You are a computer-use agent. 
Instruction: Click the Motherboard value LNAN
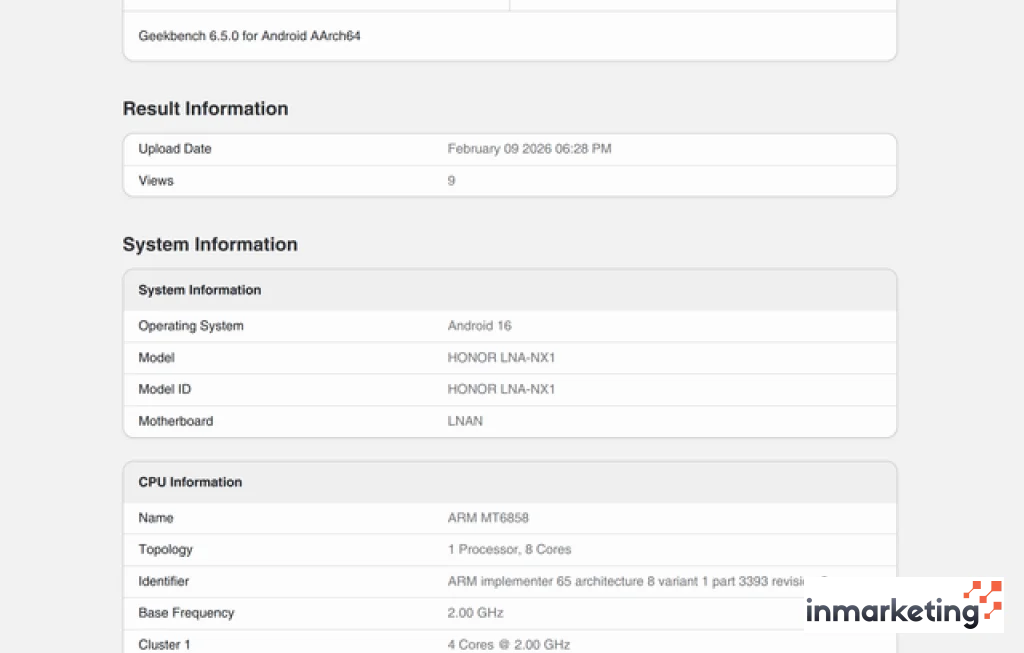point(465,421)
